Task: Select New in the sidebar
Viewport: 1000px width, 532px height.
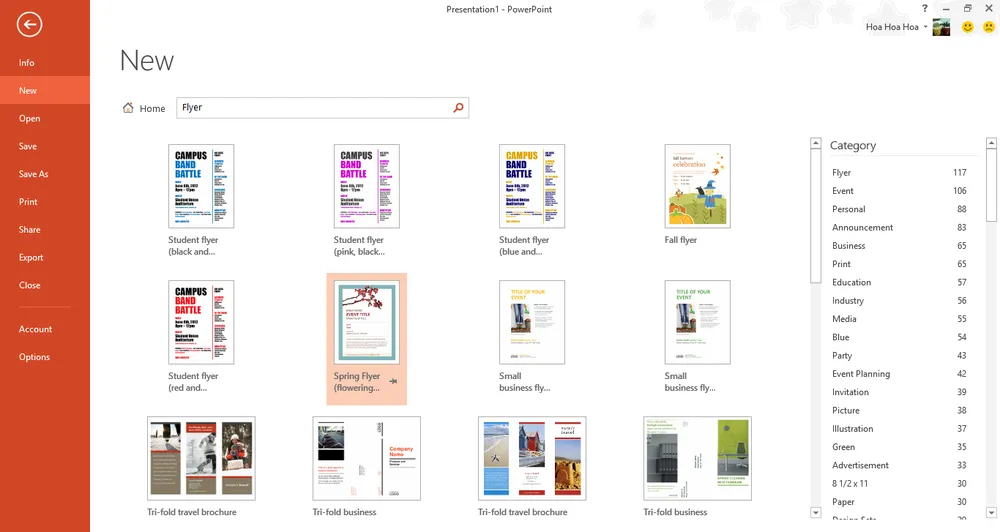Action: tap(45, 91)
